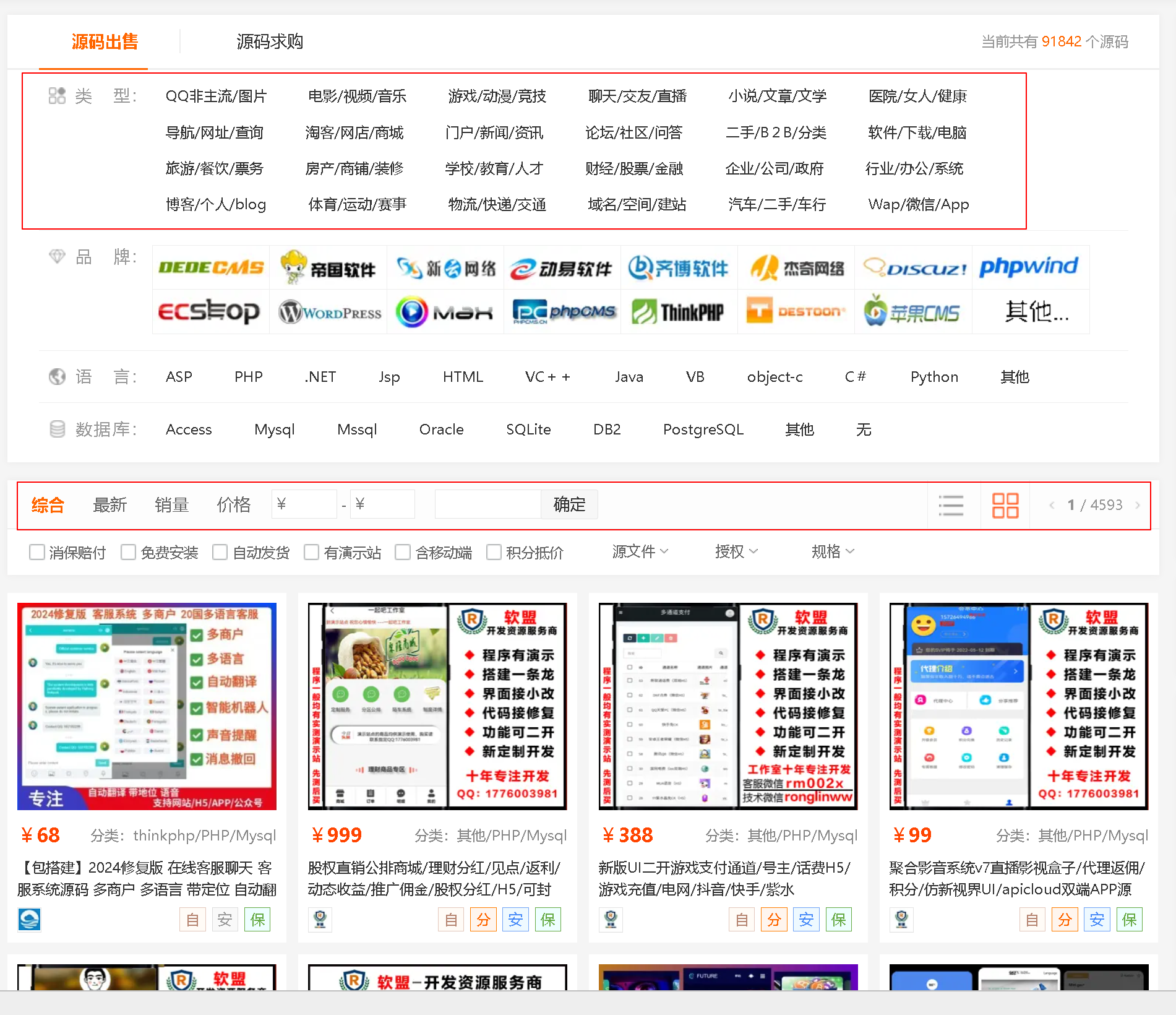The width and height of the screenshot is (1176, 1015).
Task: Click seller avatar under ¥999 listing
Action: [320, 920]
